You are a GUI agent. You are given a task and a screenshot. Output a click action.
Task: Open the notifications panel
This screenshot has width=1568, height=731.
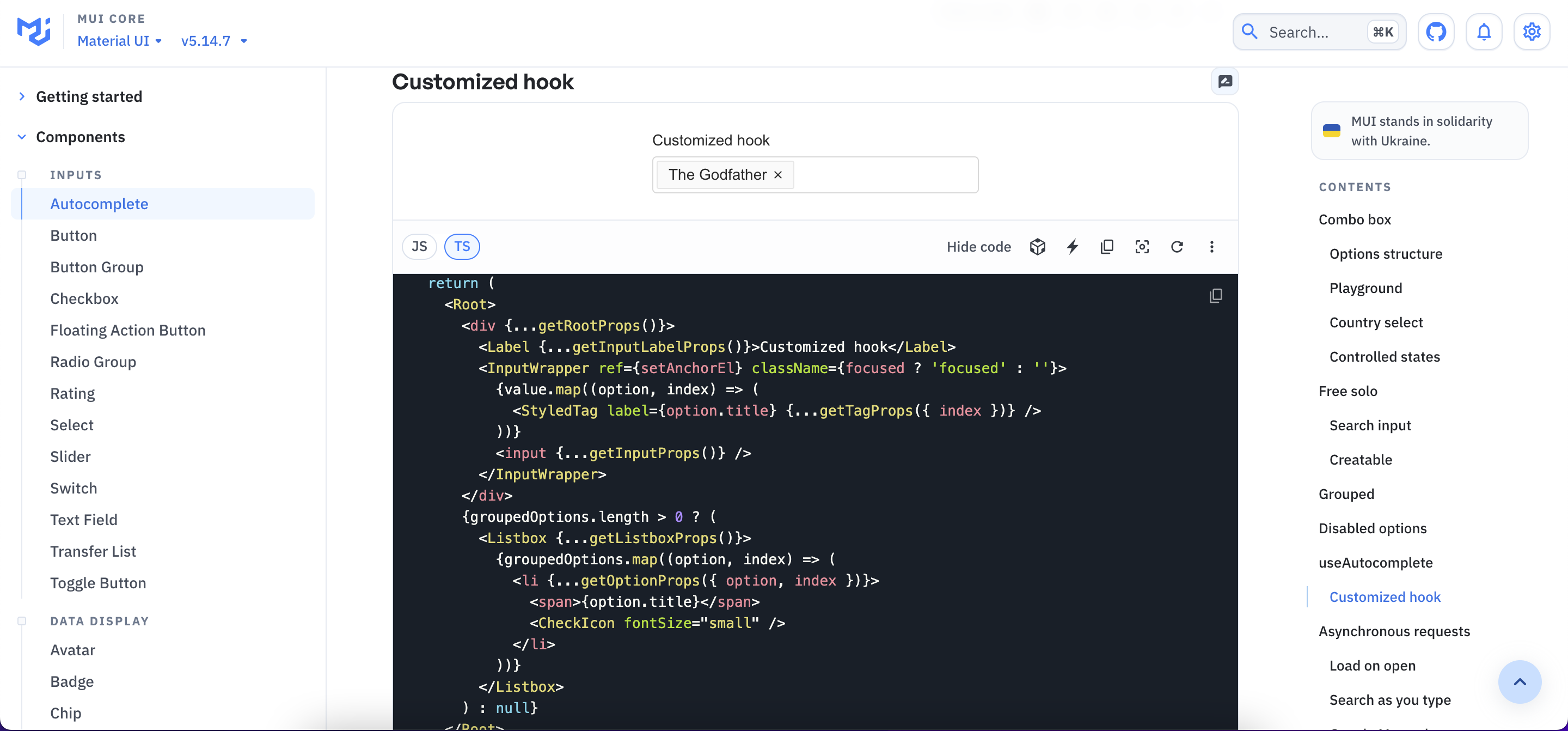[1484, 31]
